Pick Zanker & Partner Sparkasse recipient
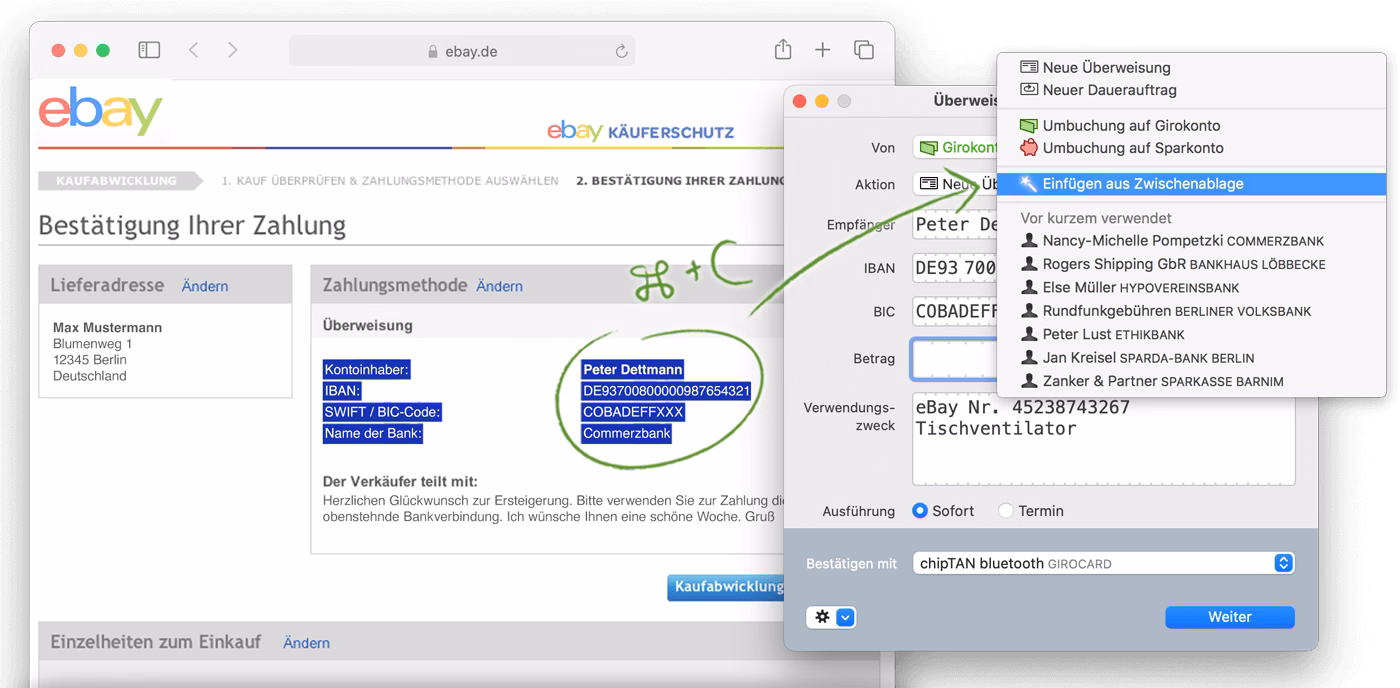Viewport: 1400px width, 688px height. 1192,381
